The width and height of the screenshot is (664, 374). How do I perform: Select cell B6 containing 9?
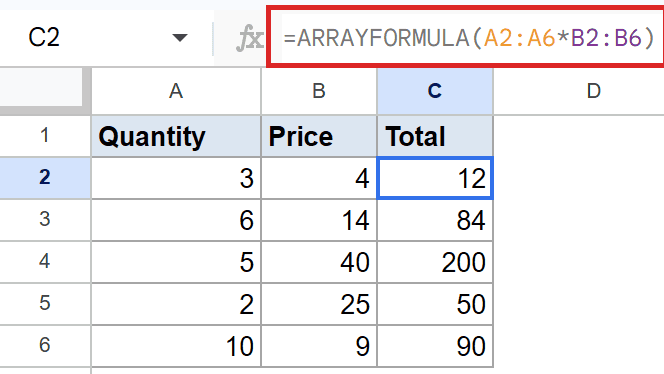tap(319, 346)
